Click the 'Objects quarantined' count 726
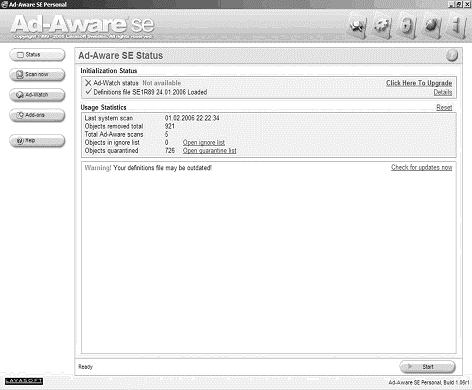Viewport: 472px width, 390px height. [x=170, y=151]
